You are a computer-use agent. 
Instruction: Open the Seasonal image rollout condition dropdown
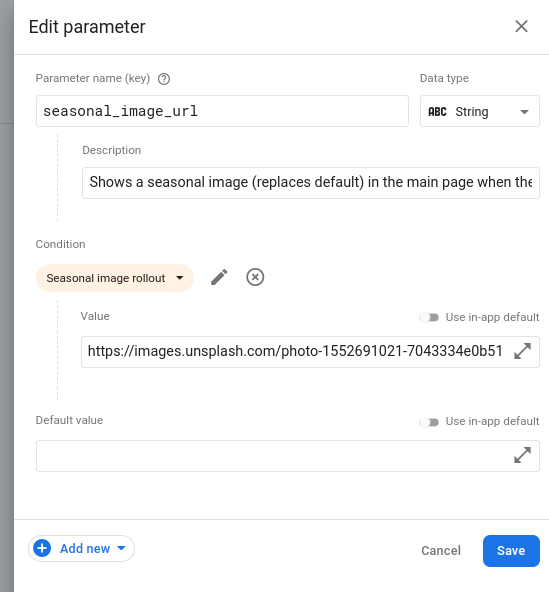(x=115, y=278)
